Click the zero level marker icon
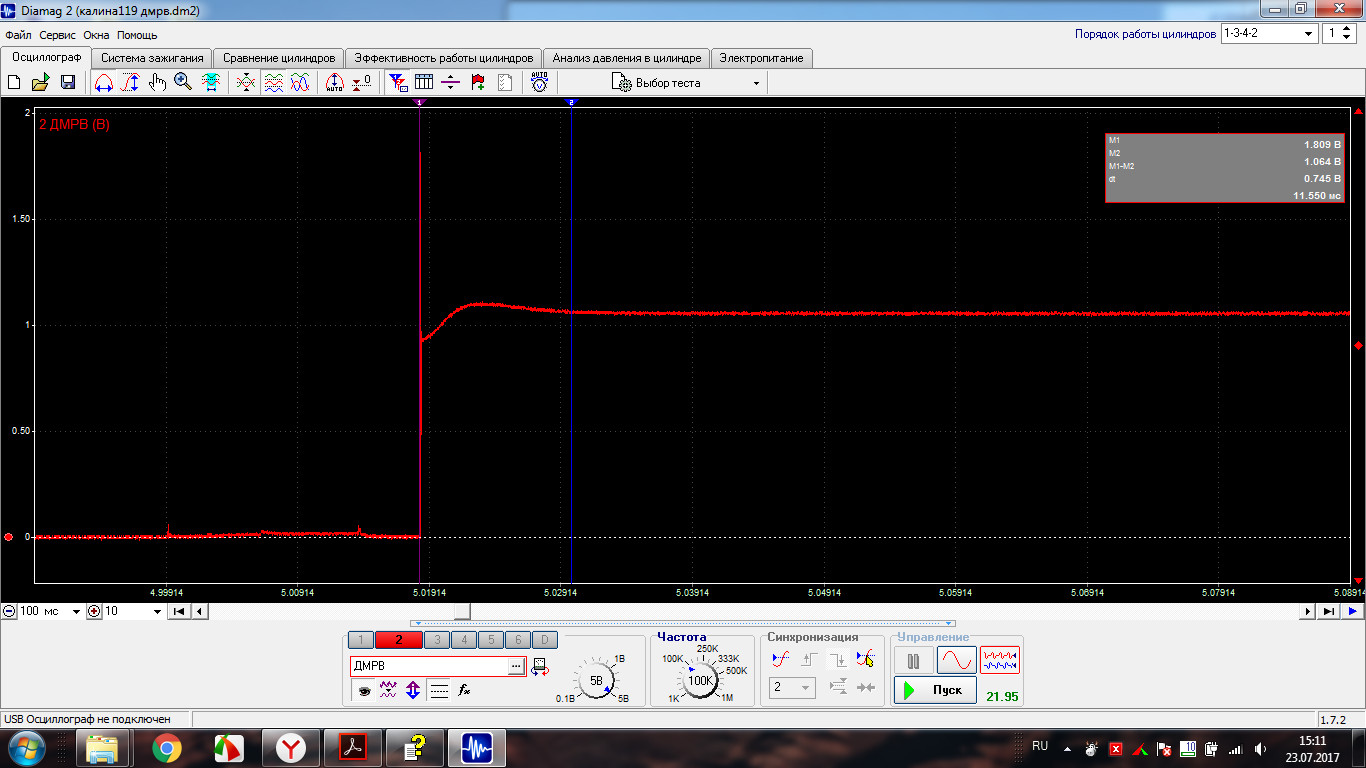 coord(362,83)
